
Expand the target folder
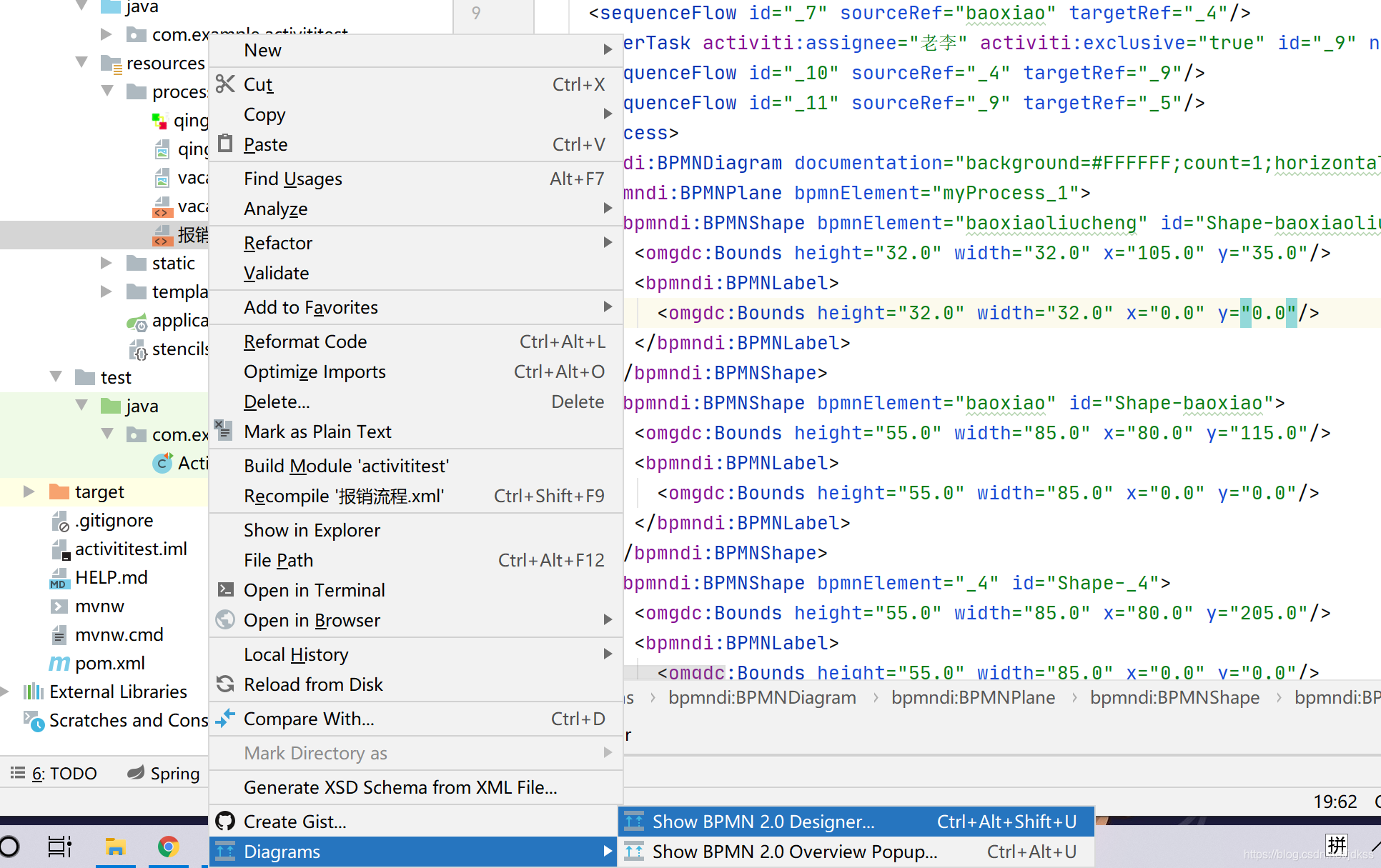tap(29, 492)
